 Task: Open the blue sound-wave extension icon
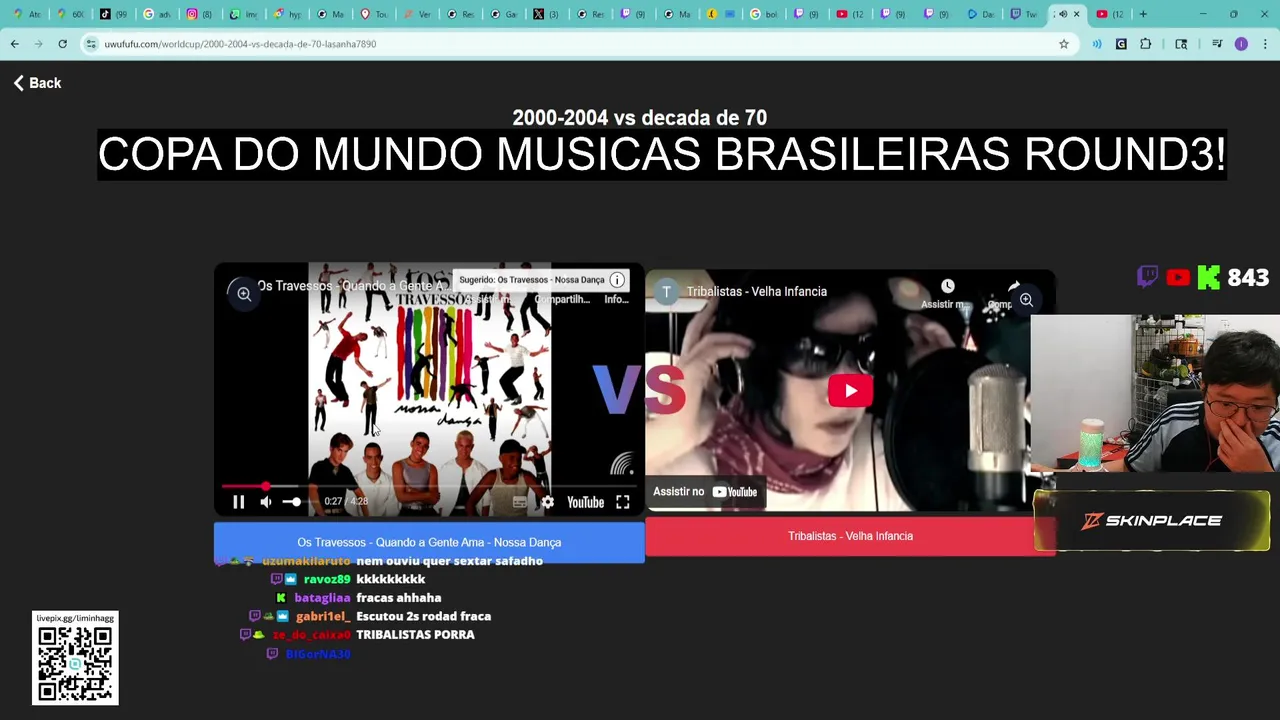(x=1097, y=44)
